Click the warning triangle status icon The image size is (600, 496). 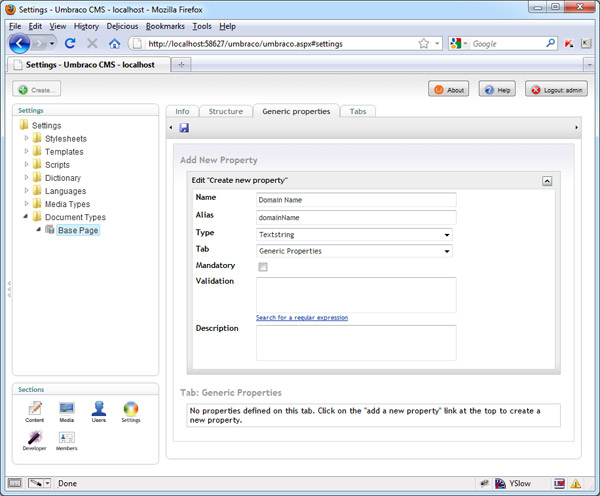(576, 484)
